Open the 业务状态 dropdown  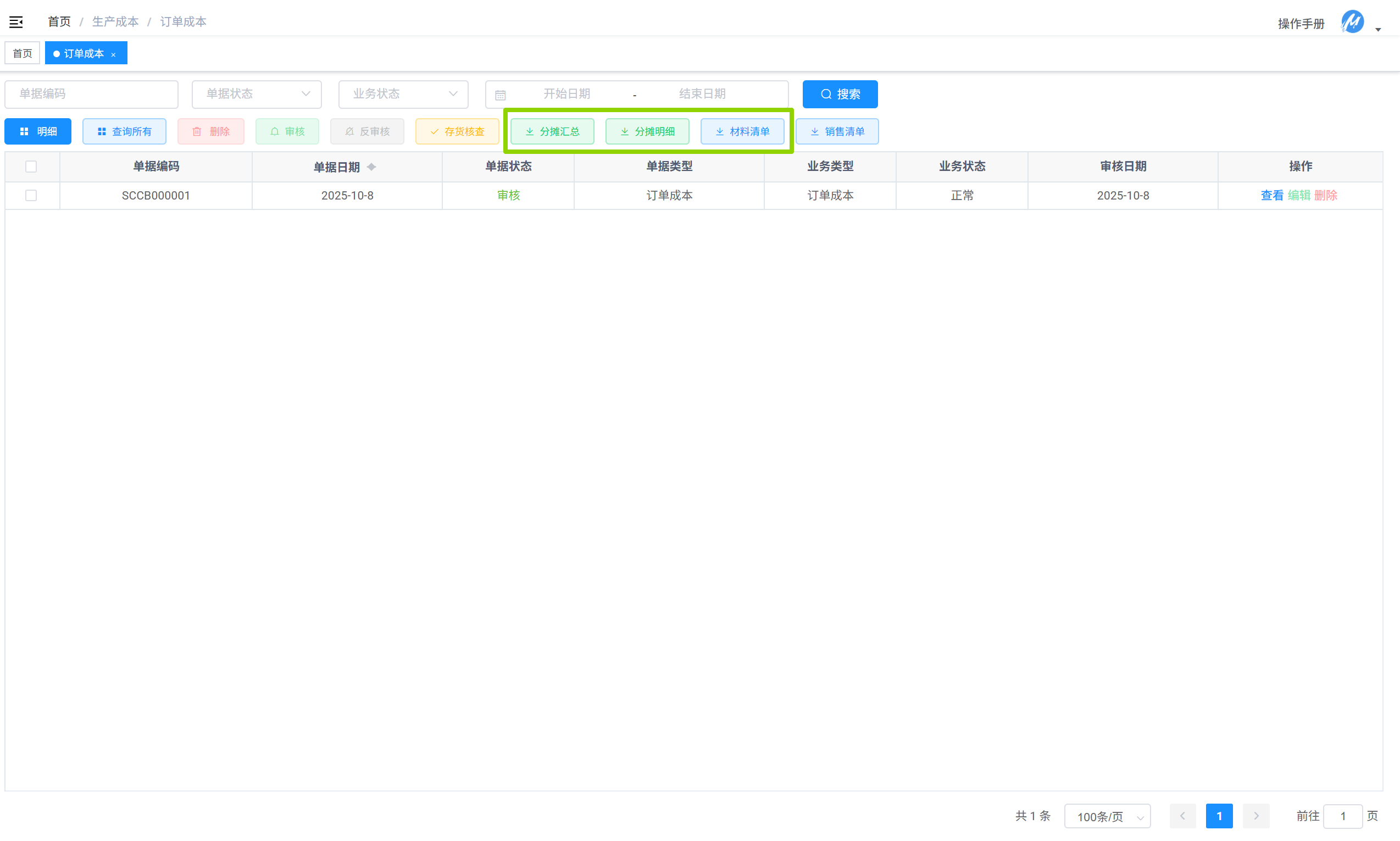click(403, 94)
